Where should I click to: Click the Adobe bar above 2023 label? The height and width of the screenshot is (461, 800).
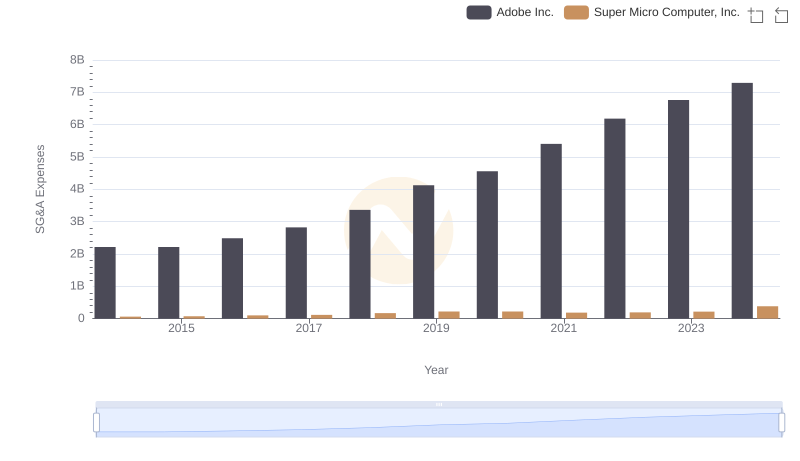coord(678,209)
